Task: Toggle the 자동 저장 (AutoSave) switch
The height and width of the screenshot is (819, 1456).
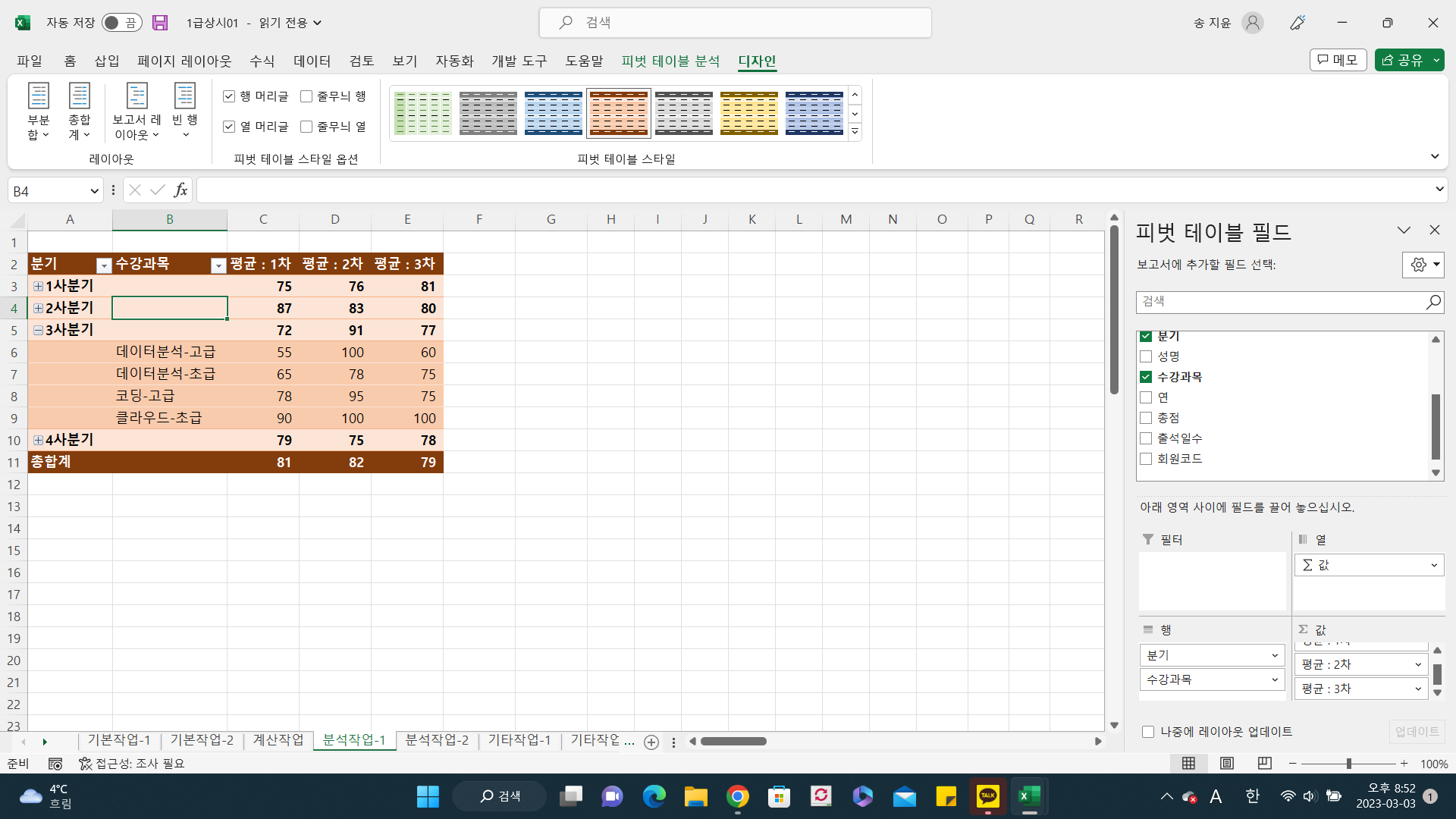Action: (x=121, y=23)
